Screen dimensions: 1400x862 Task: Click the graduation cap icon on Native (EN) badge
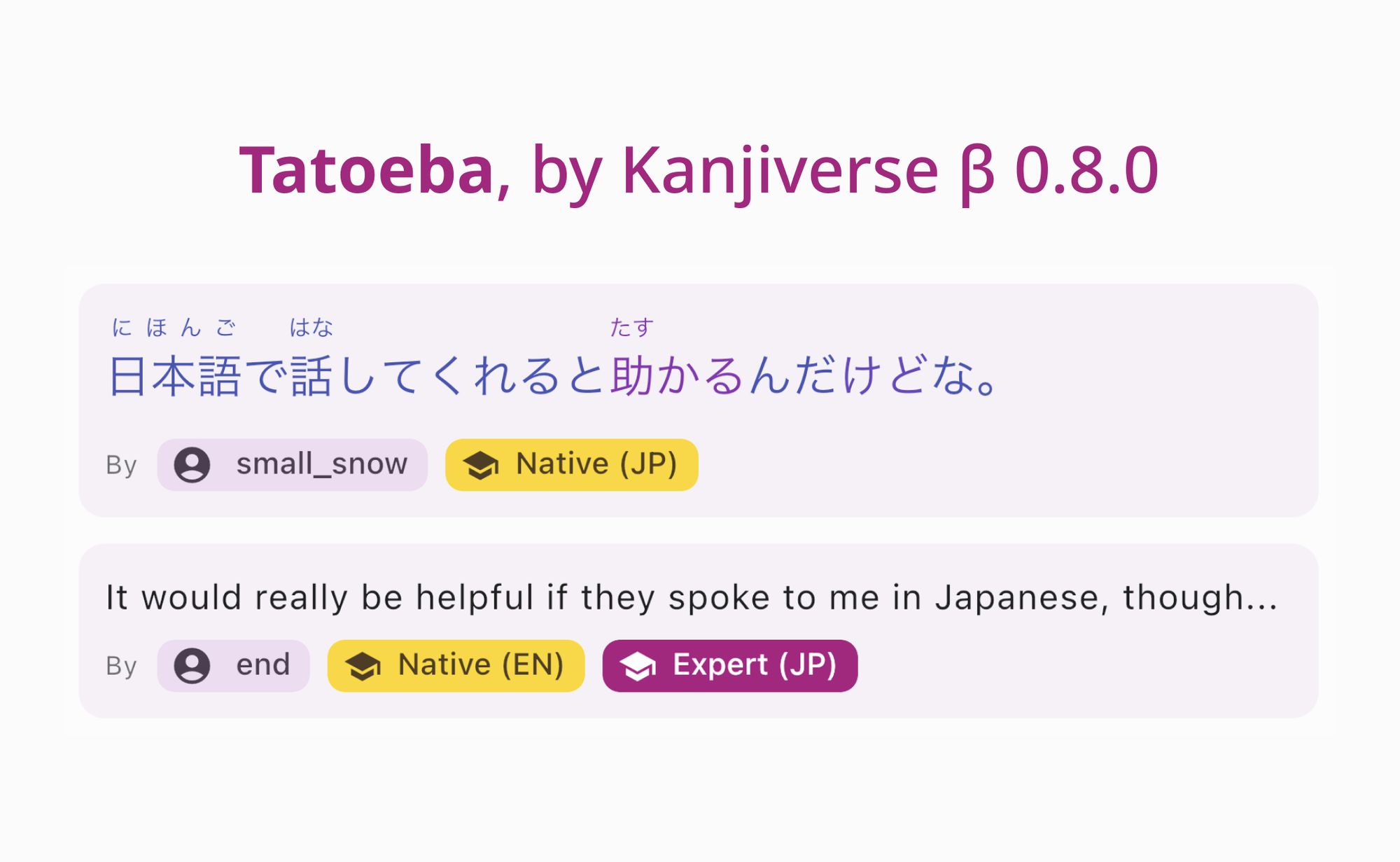363,665
